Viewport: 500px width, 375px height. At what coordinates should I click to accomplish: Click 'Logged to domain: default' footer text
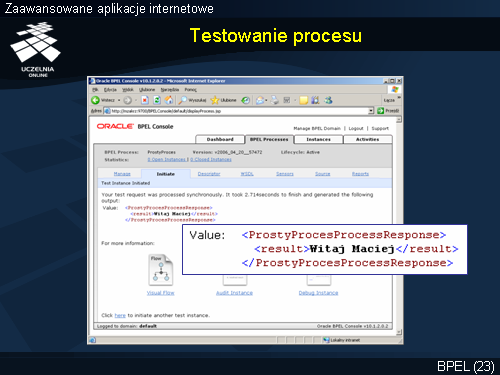(x=127, y=326)
